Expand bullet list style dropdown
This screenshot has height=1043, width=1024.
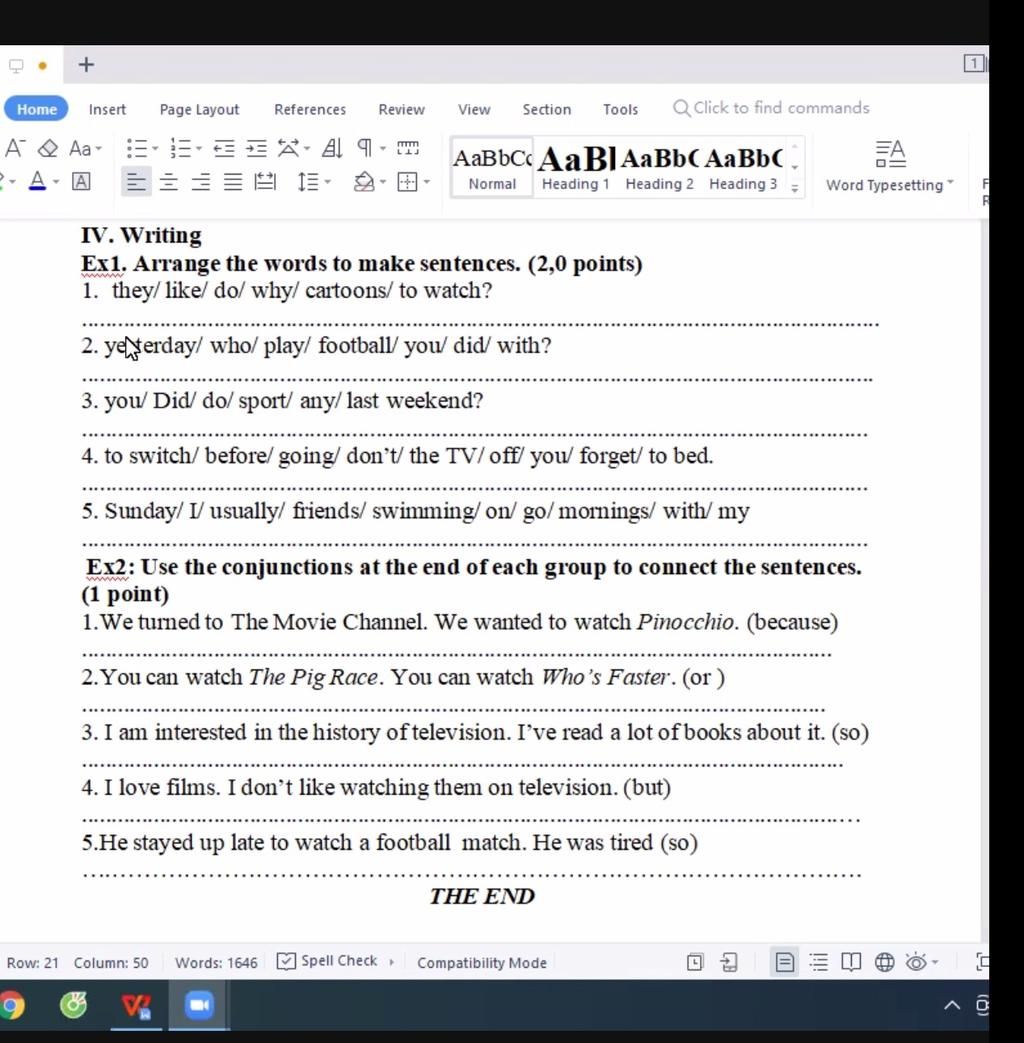click(155, 148)
